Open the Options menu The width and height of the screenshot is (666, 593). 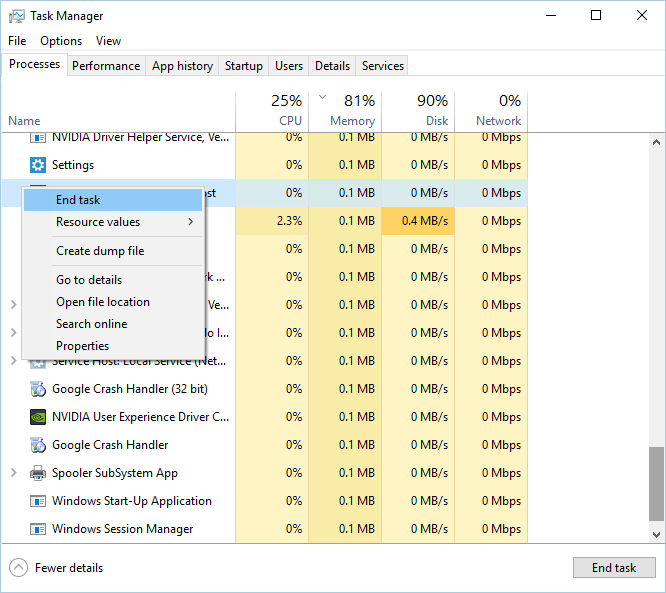tap(61, 41)
